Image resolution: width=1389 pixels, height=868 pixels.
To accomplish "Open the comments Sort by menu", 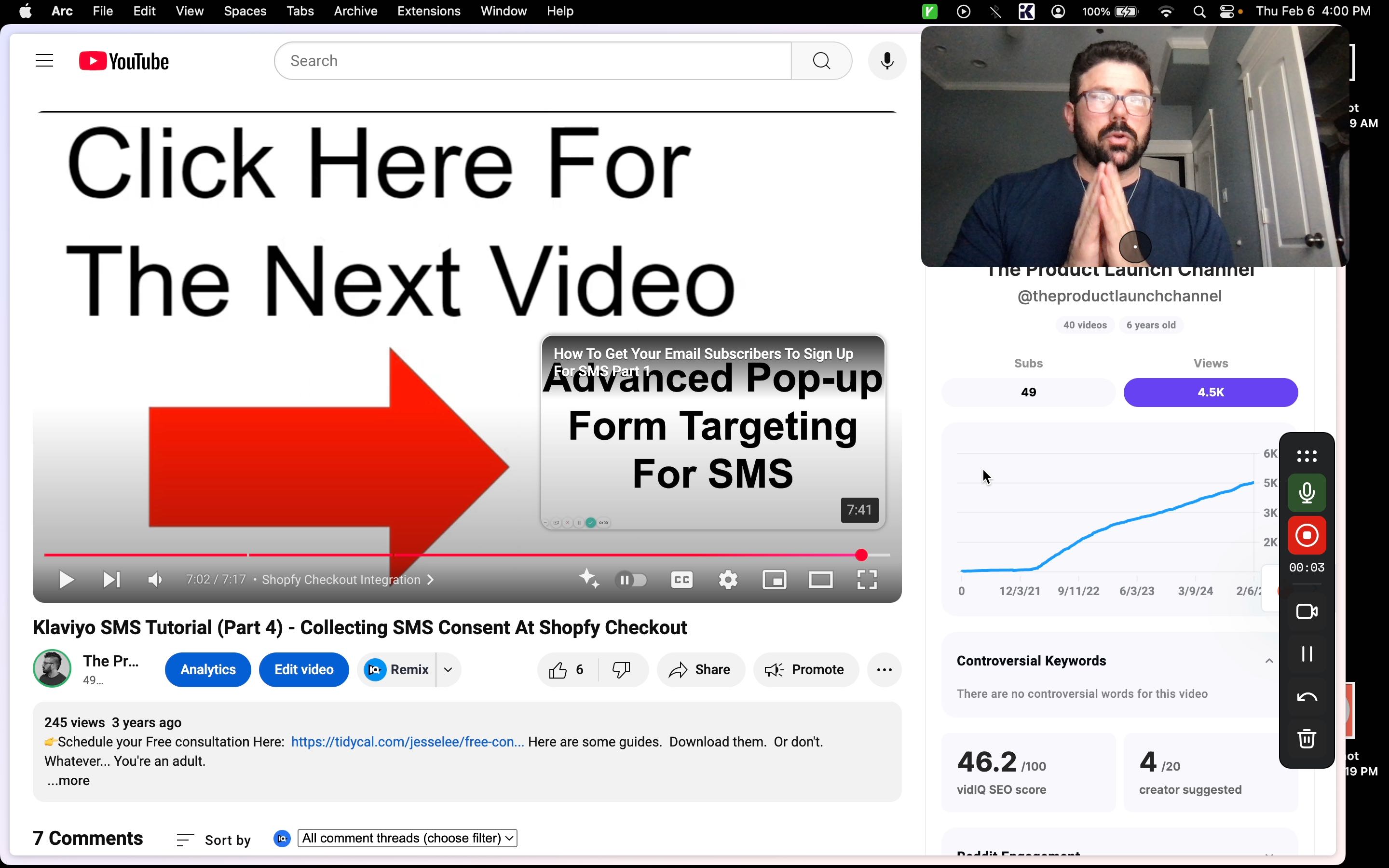I will 214,840.
